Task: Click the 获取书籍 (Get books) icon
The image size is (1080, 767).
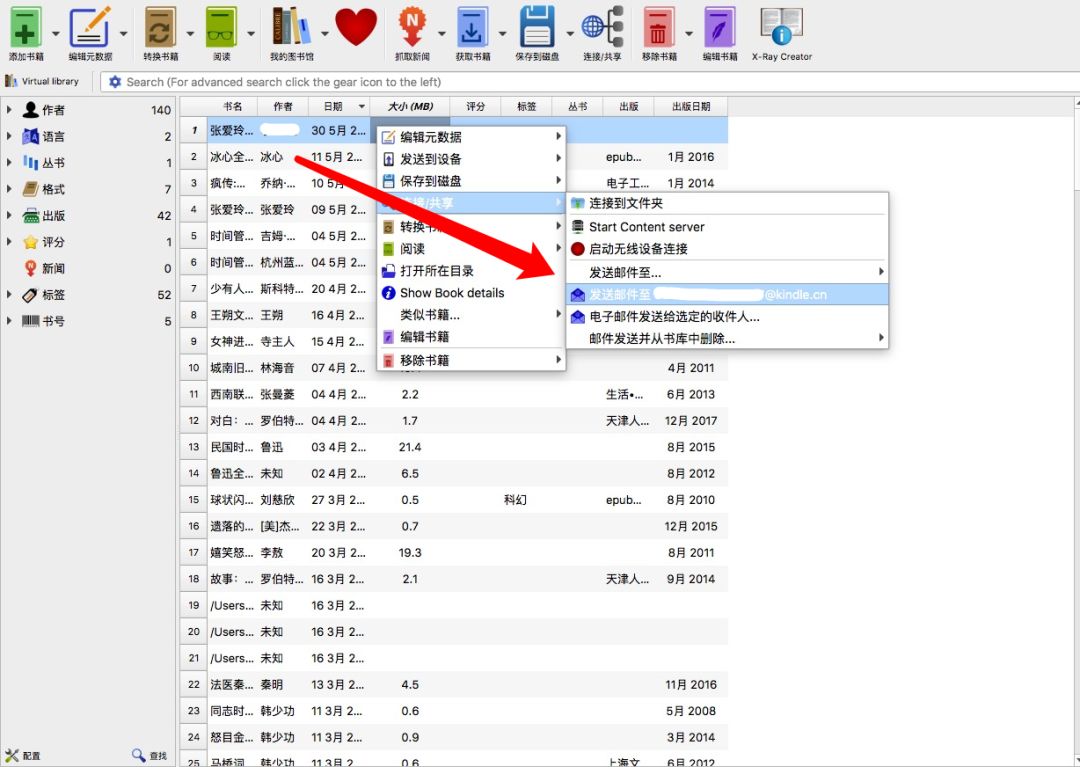Action: click(472, 30)
